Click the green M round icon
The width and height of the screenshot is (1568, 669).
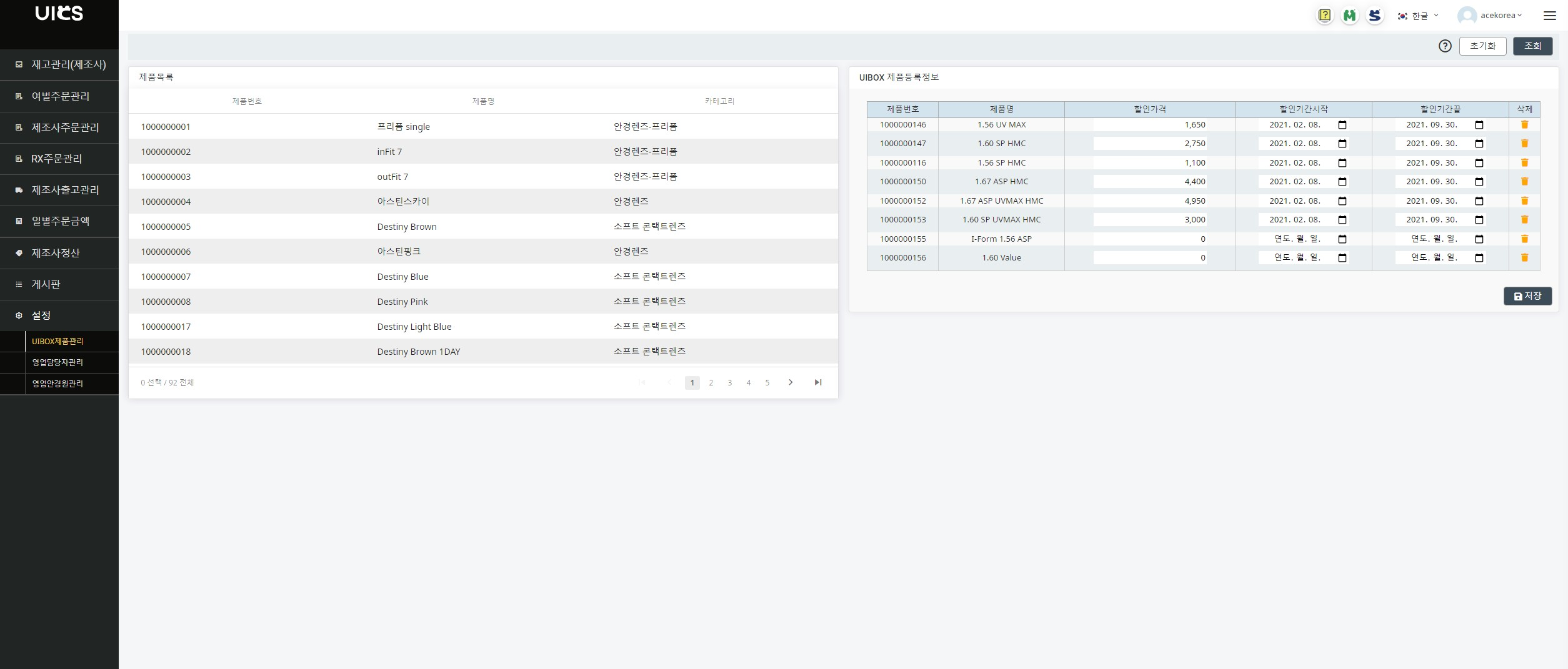pyautogui.click(x=1349, y=16)
